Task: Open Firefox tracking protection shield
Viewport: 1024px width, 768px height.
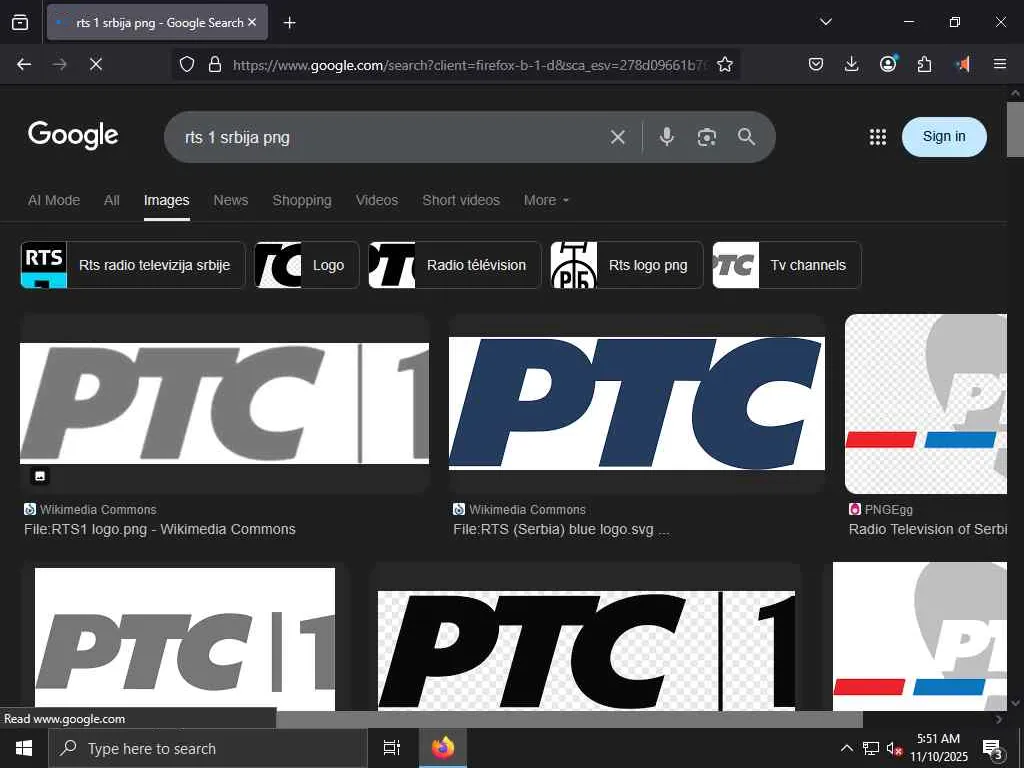Action: tap(187, 64)
